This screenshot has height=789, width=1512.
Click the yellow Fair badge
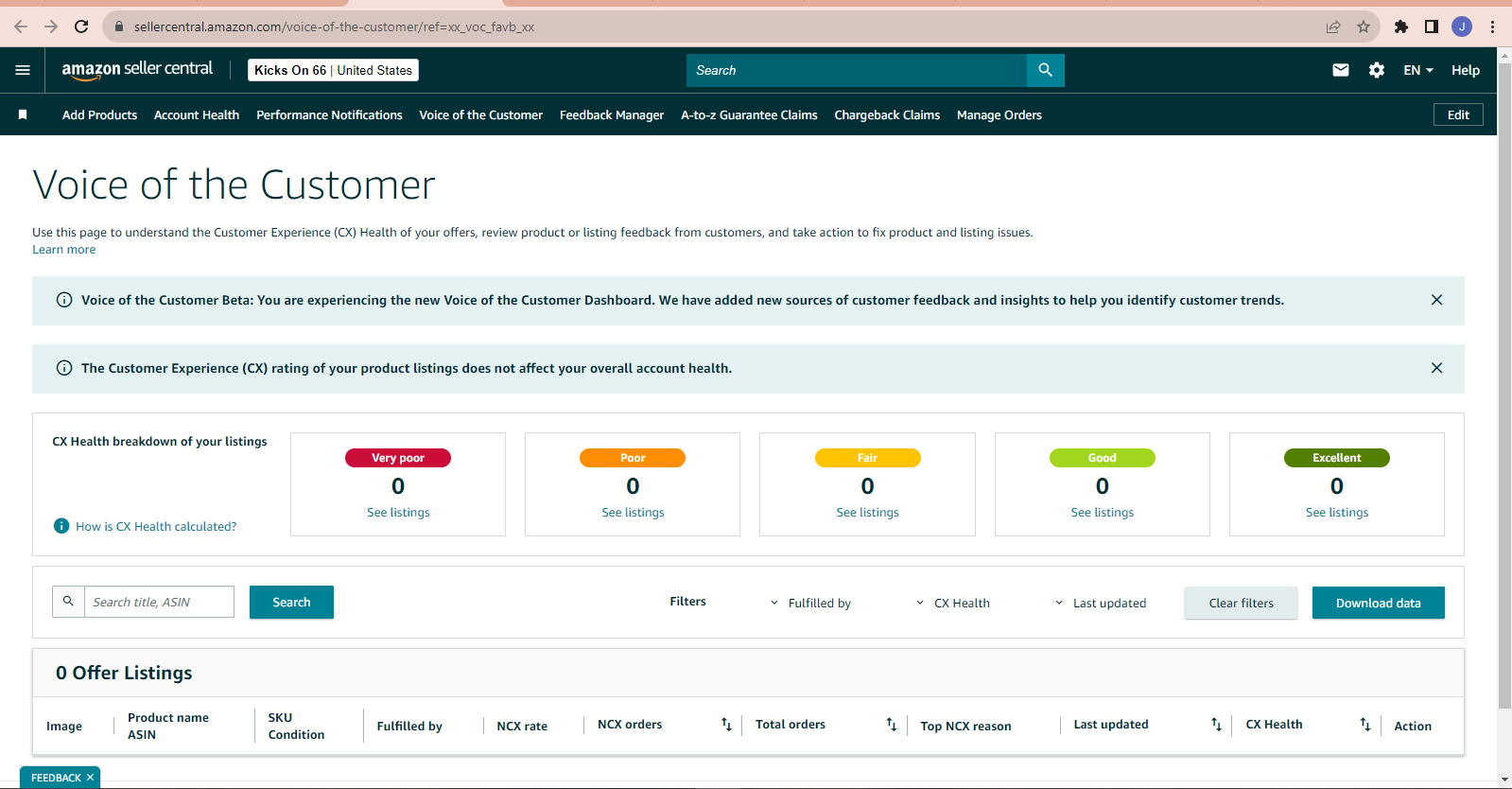867,458
